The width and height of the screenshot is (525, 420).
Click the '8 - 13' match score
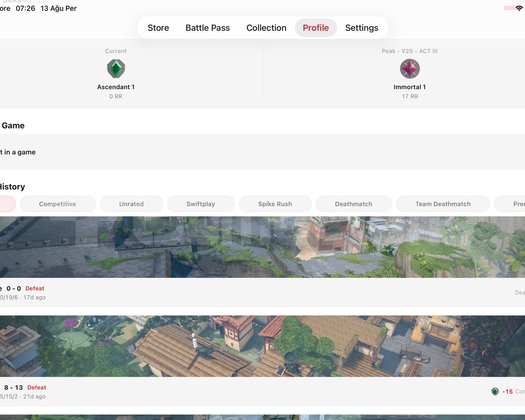click(13, 388)
